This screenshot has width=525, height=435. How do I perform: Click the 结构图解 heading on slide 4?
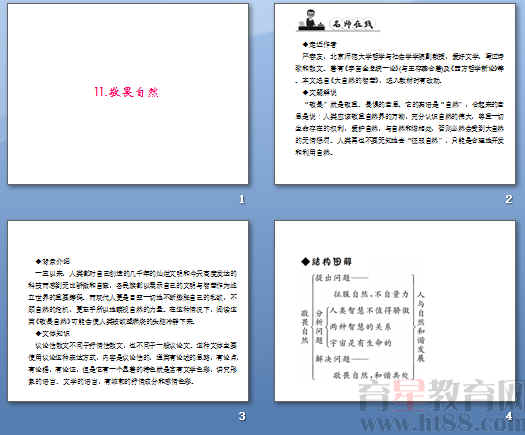pos(326,262)
